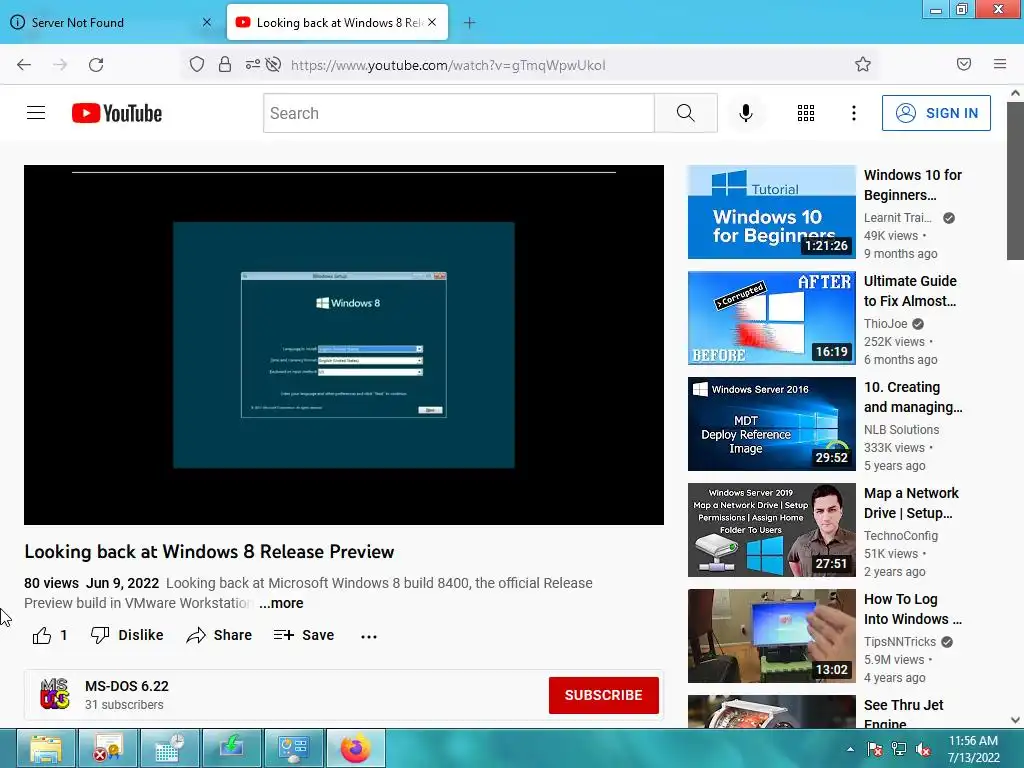1024x768 pixels.
Task: Click the search magnifier button
Action: pyautogui.click(x=686, y=113)
